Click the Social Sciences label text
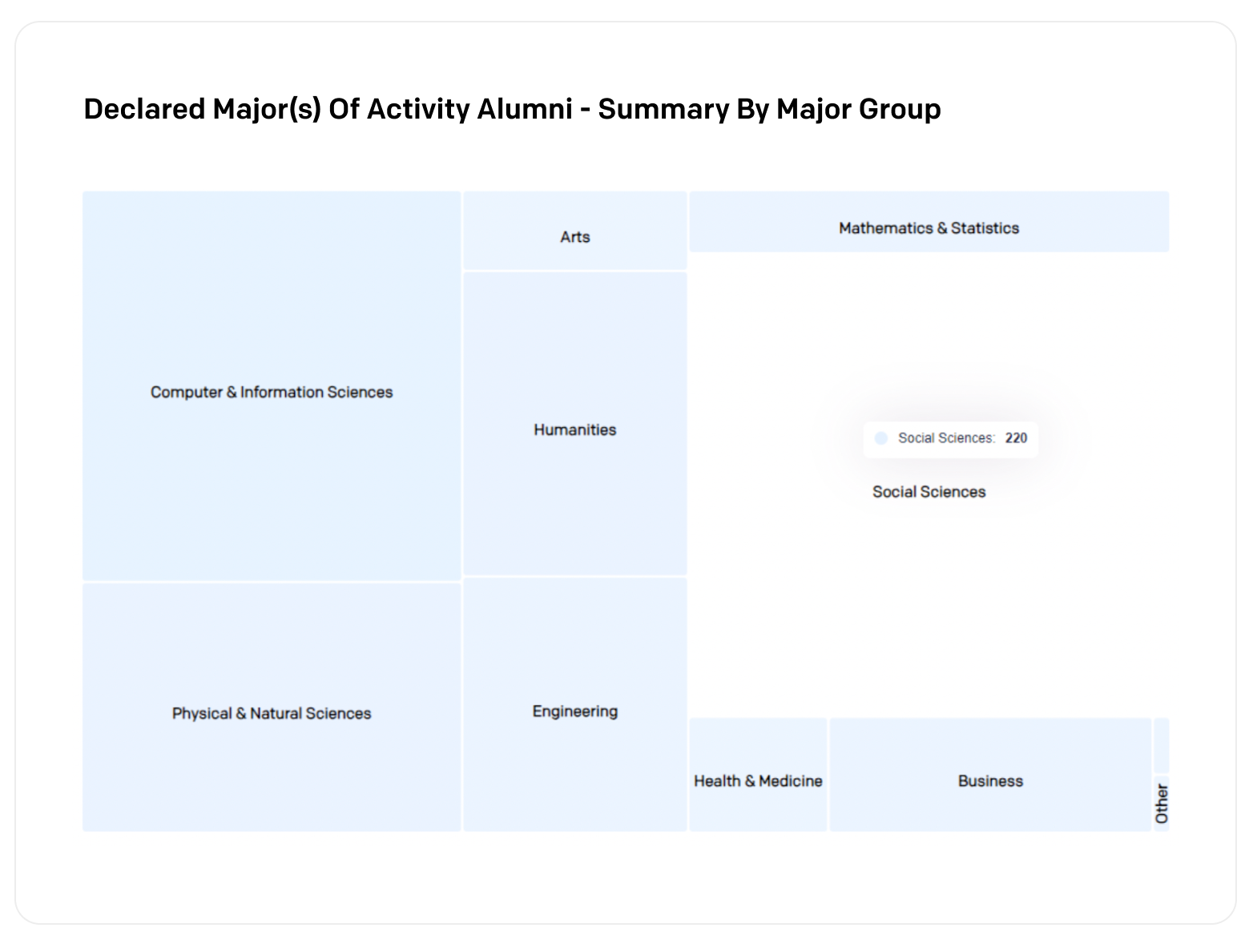This screenshot has width=1253, height=952. (x=929, y=492)
